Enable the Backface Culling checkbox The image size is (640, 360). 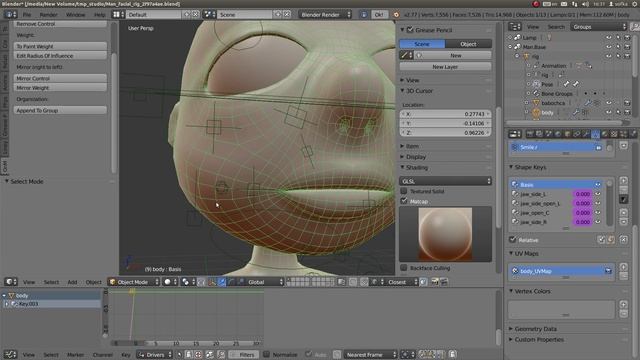pyautogui.click(x=404, y=268)
